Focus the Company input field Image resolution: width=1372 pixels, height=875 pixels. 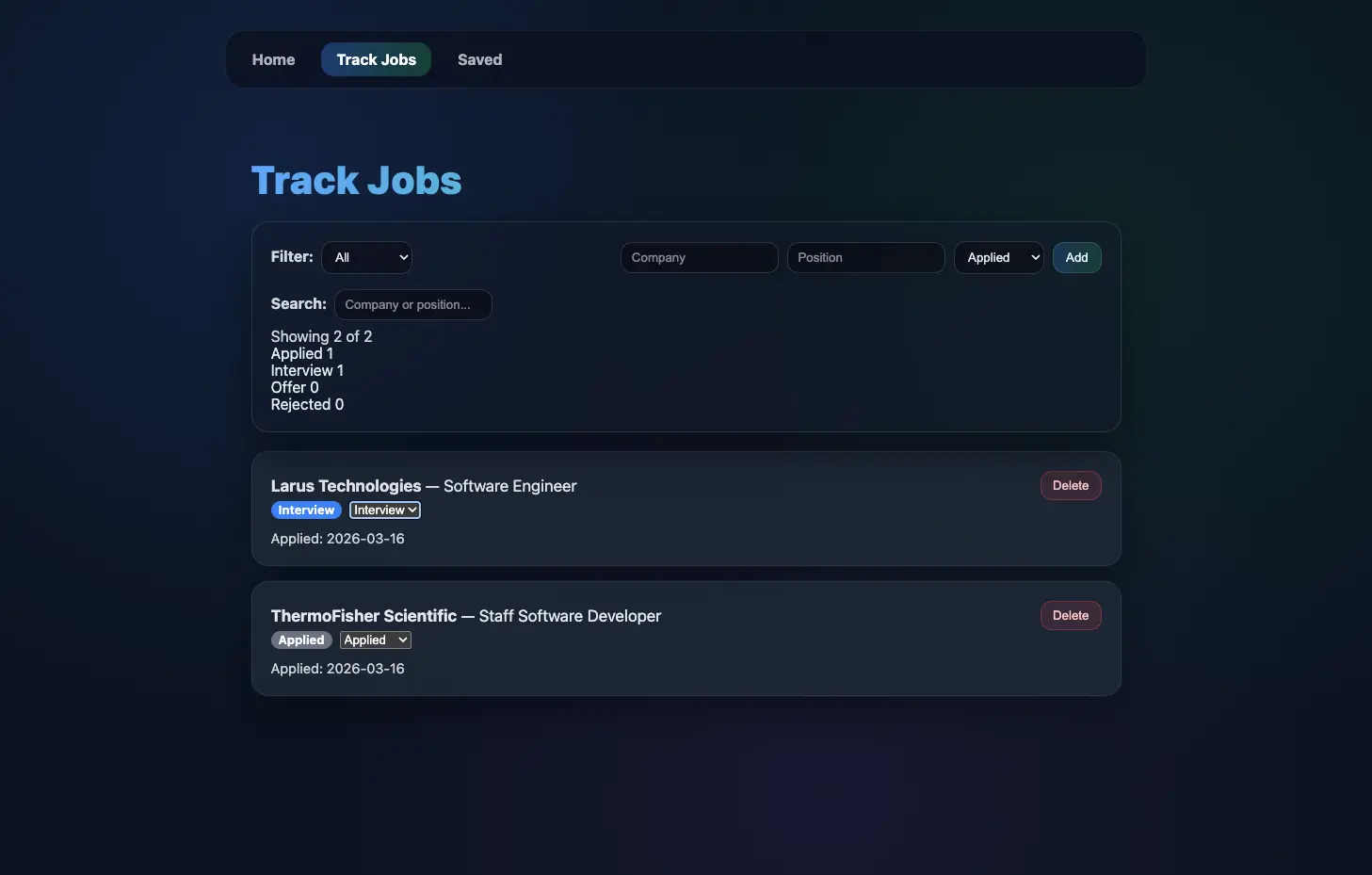tap(699, 257)
